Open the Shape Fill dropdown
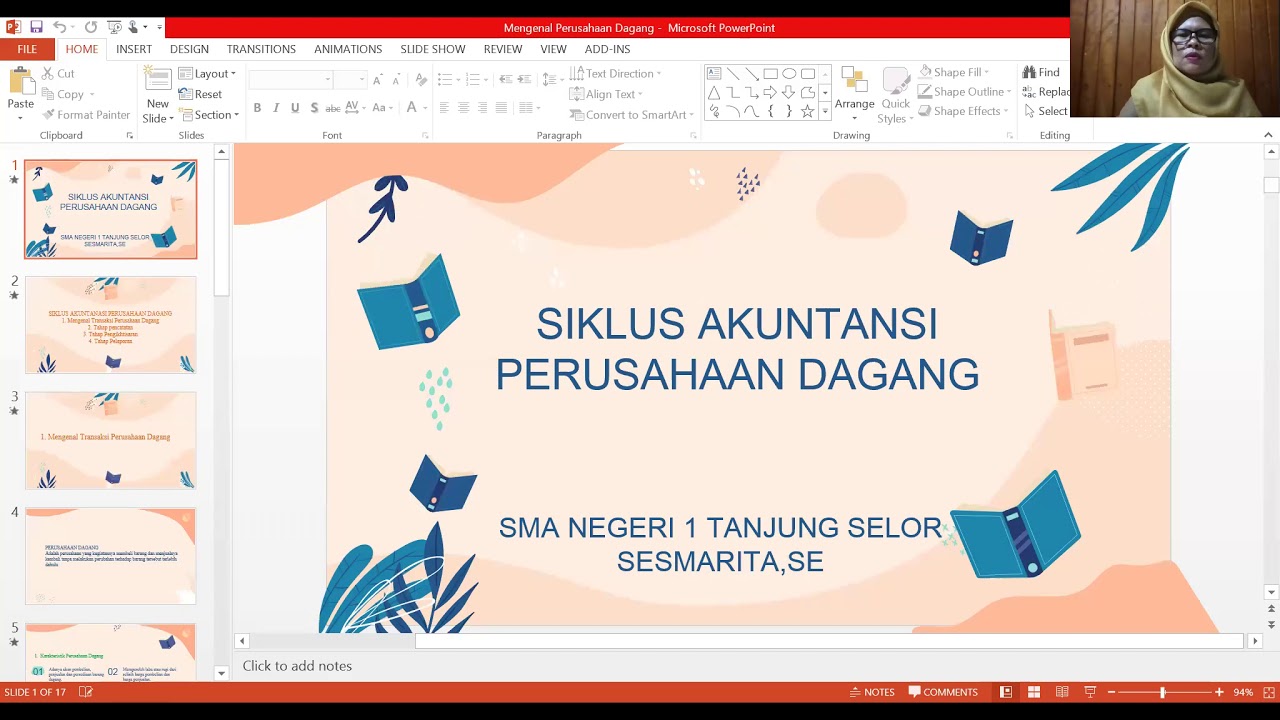 point(954,72)
